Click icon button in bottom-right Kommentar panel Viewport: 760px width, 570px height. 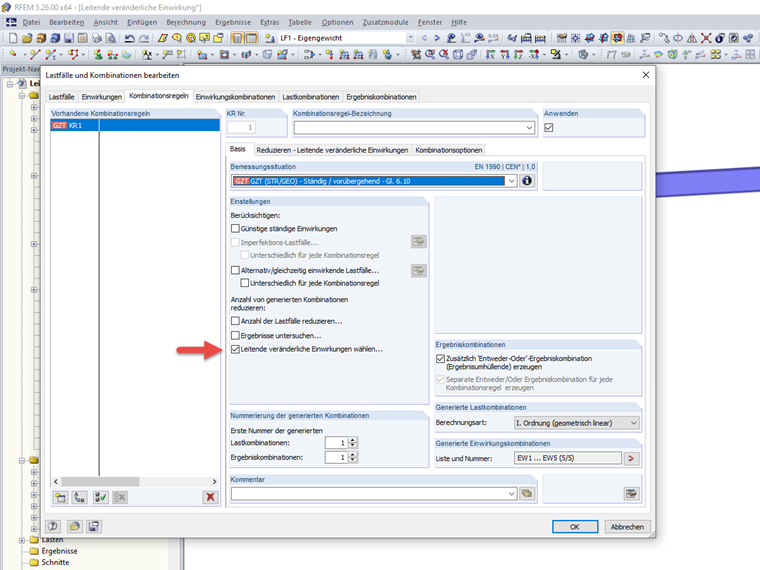pos(631,493)
